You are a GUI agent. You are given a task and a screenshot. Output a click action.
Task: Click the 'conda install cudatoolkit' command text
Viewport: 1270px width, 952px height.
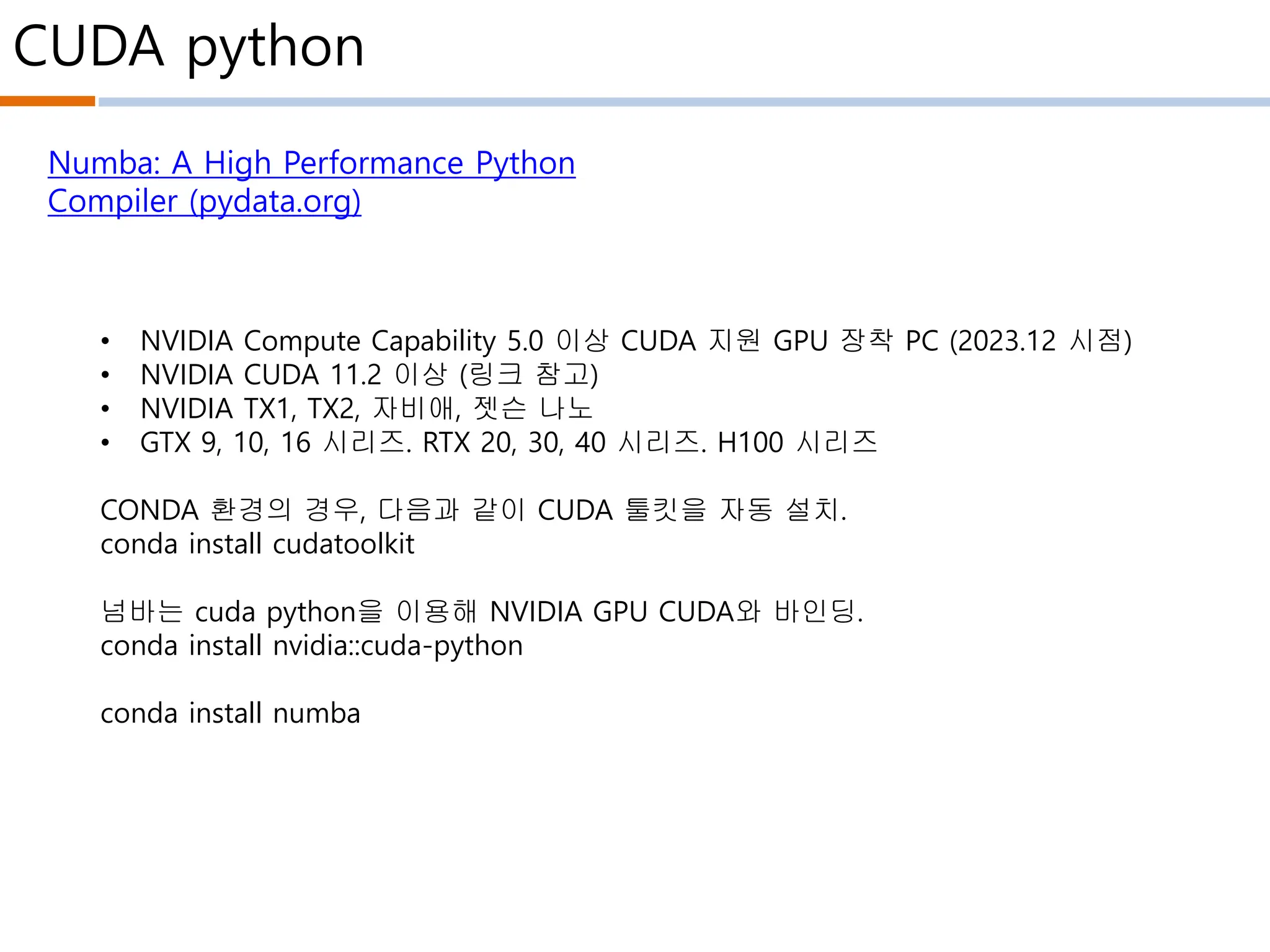(x=257, y=544)
